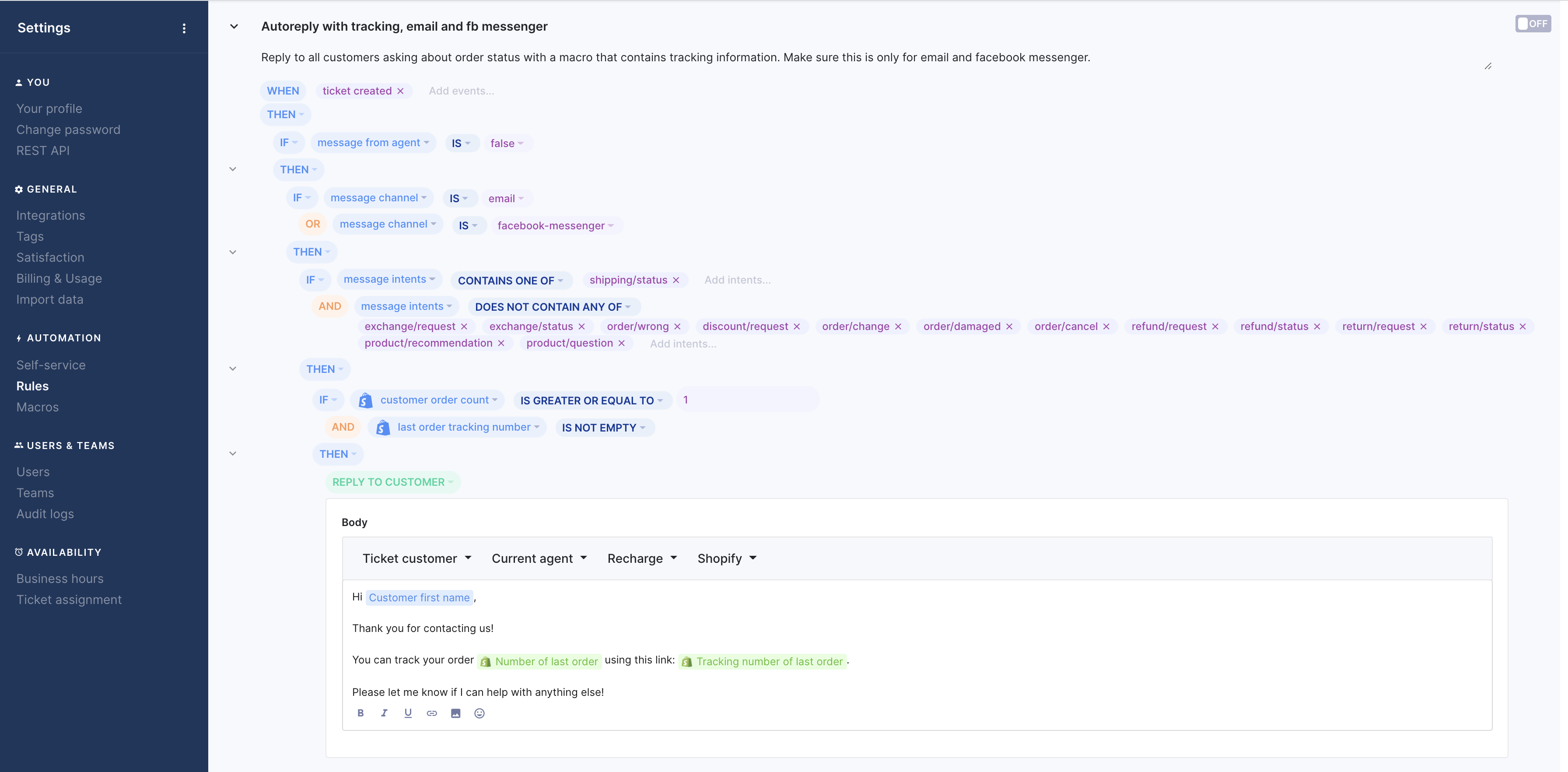Open the Ticket customer variable dropdown
The width and height of the screenshot is (1568, 772).
click(x=416, y=558)
